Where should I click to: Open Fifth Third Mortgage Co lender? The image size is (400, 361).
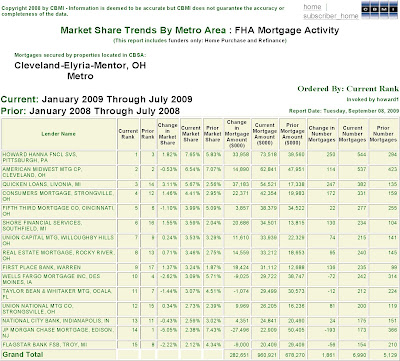point(58,211)
